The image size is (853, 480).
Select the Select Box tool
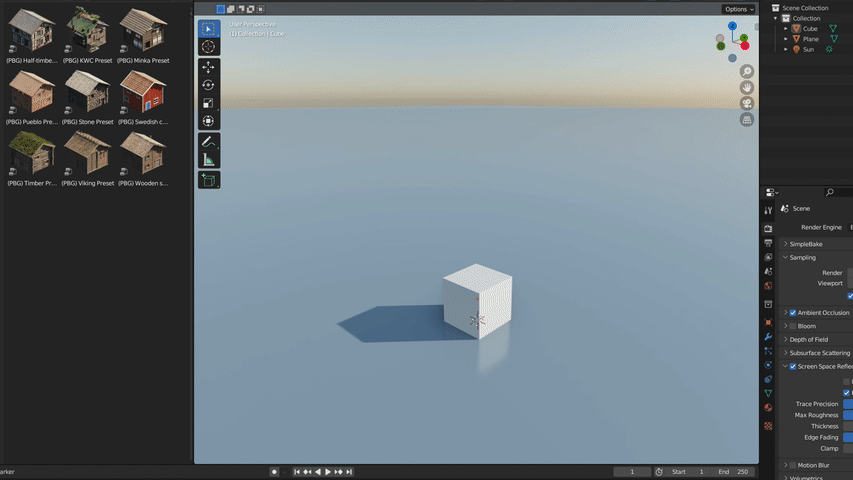[208, 29]
